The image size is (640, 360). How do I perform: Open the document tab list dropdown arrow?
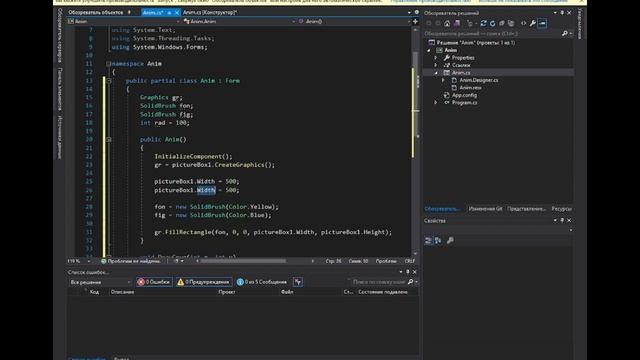point(409,13)
